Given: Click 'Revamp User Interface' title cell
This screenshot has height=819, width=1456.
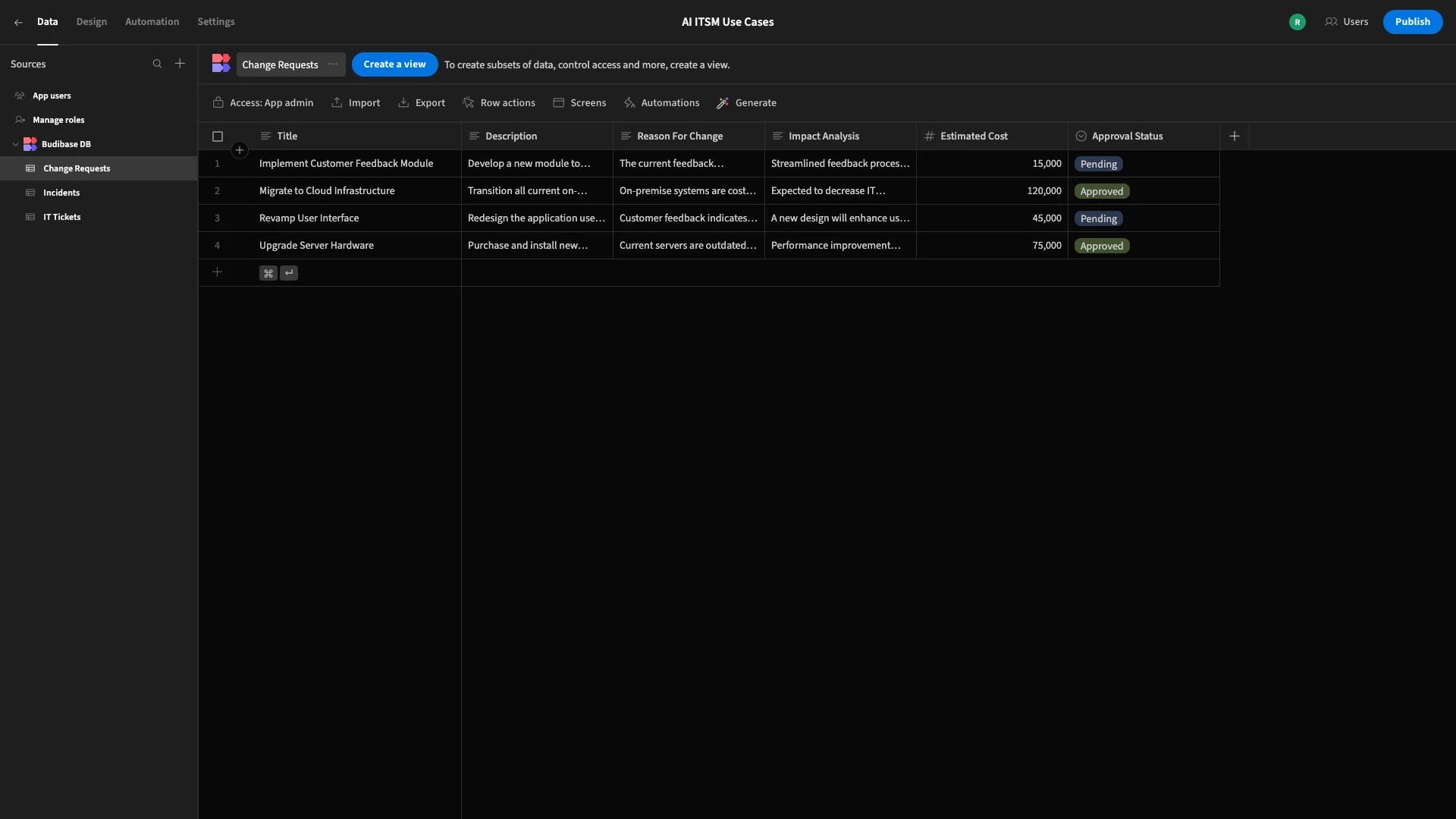Looking at the screenshot, I should pos(357,218).
